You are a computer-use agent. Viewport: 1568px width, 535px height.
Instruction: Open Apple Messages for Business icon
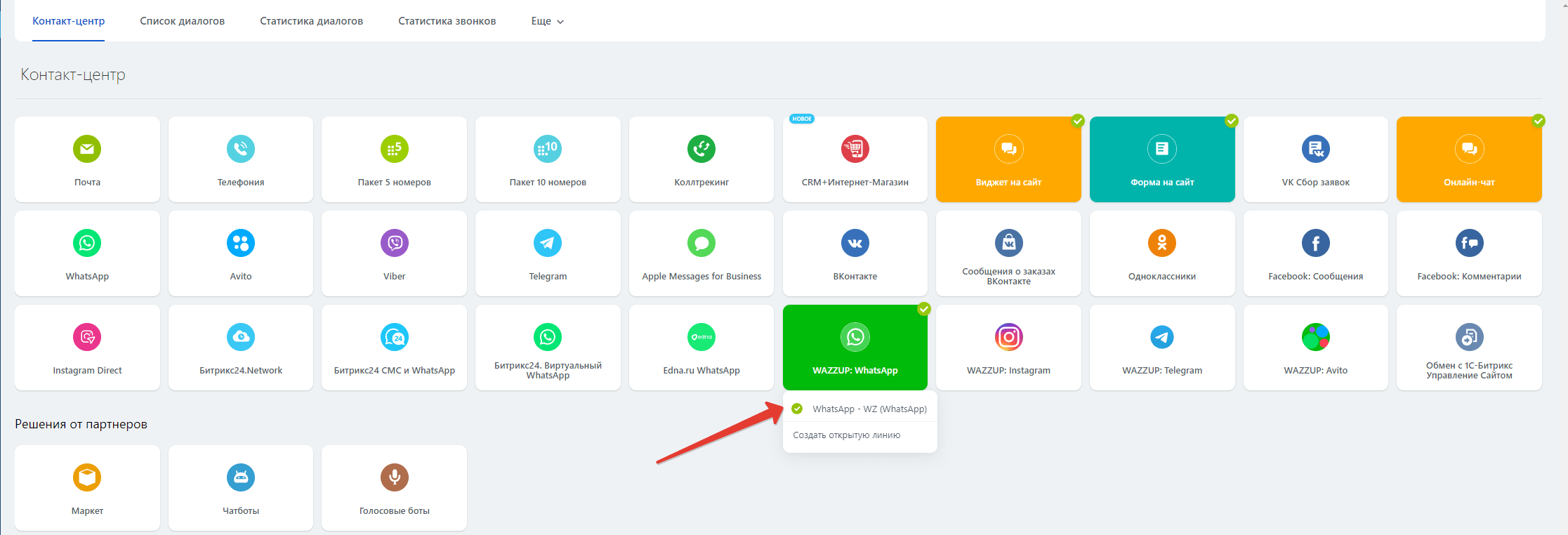click(x=701, y=243)
